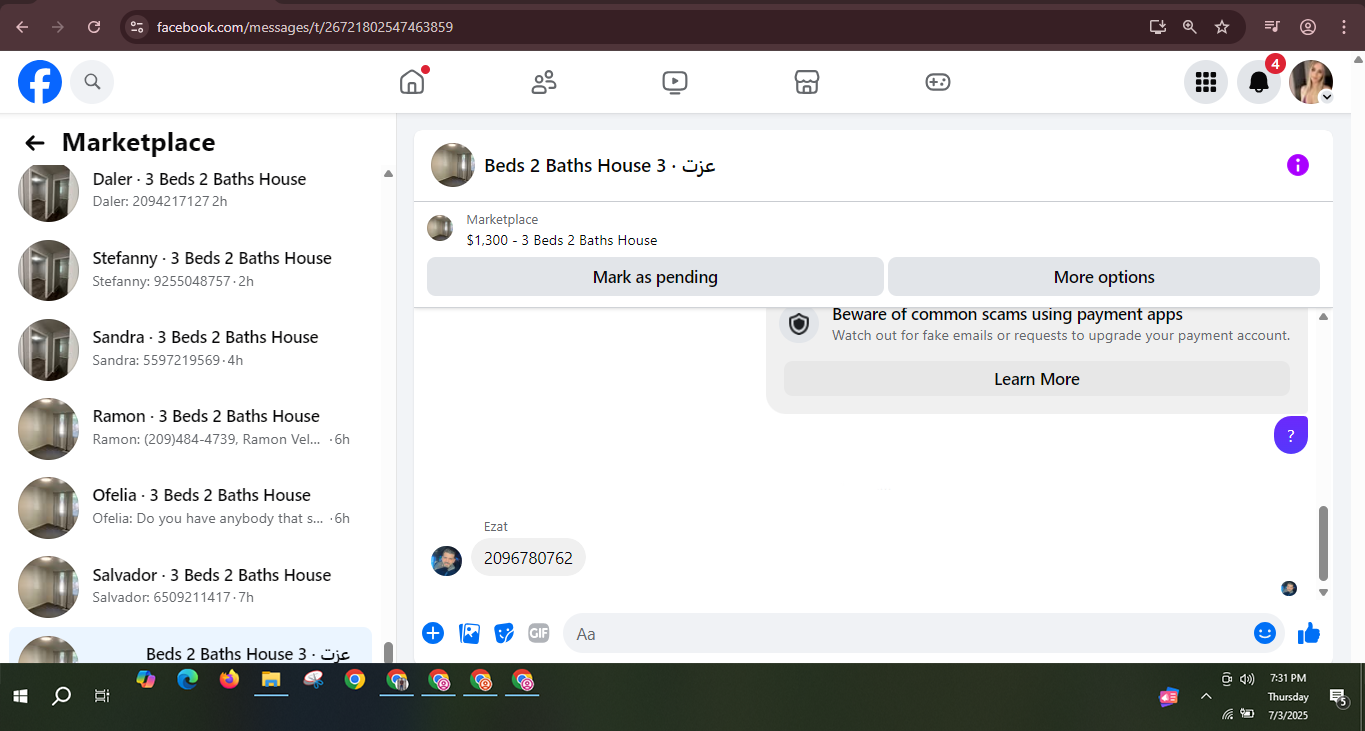Open emoji picker in message box
Screen dimensions: 1365x731
pyautogui.click(x=1265, y=633)
